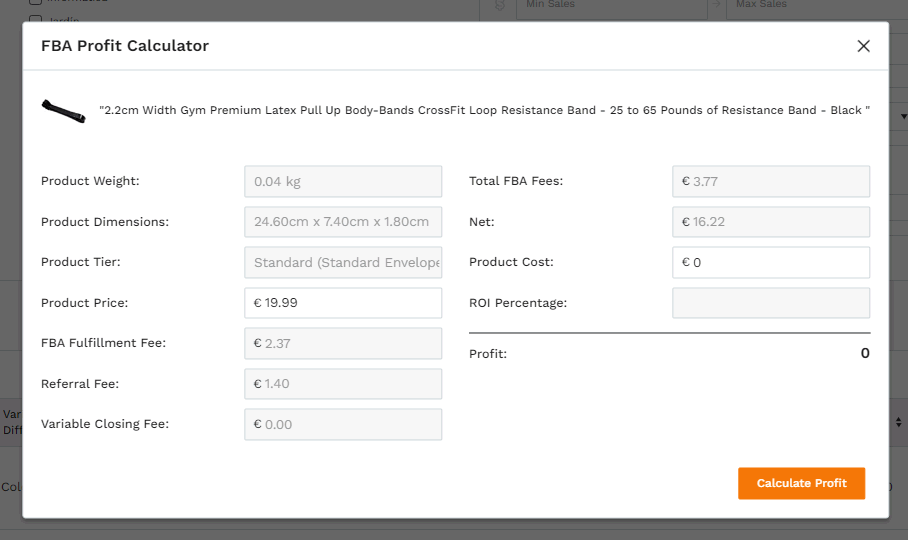Screen dimensions: 908x540
Task: Click the Variable Closing Fee field
Action: tap(343, 424)
